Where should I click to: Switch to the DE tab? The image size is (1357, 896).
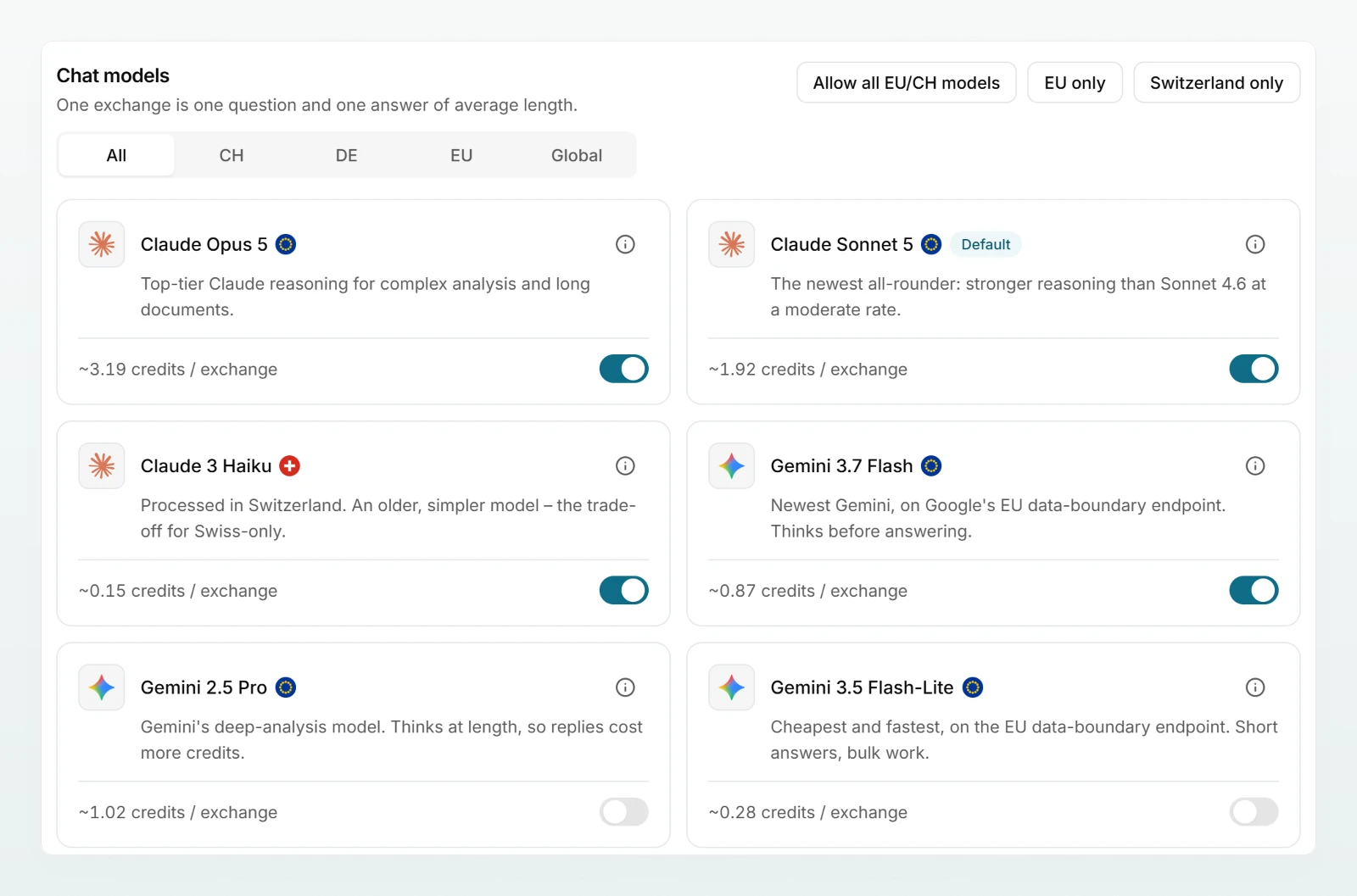click(x=346, y=155)
